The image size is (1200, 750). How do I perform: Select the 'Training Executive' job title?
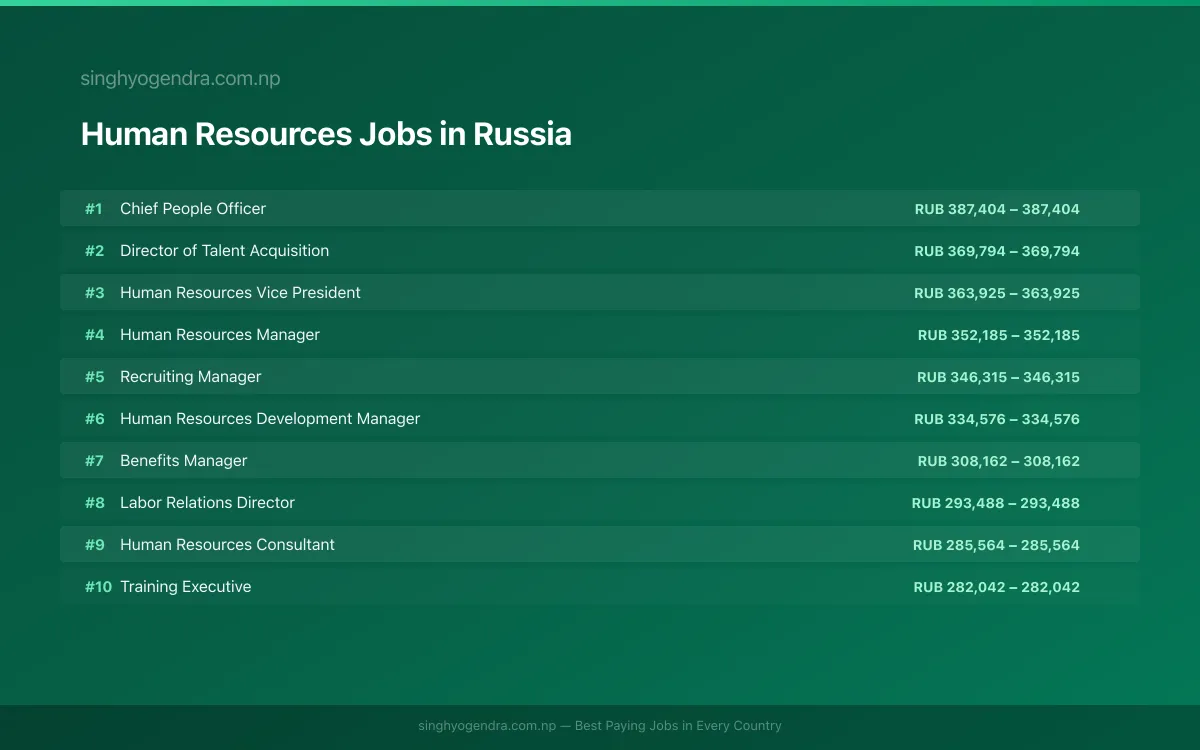185,587
